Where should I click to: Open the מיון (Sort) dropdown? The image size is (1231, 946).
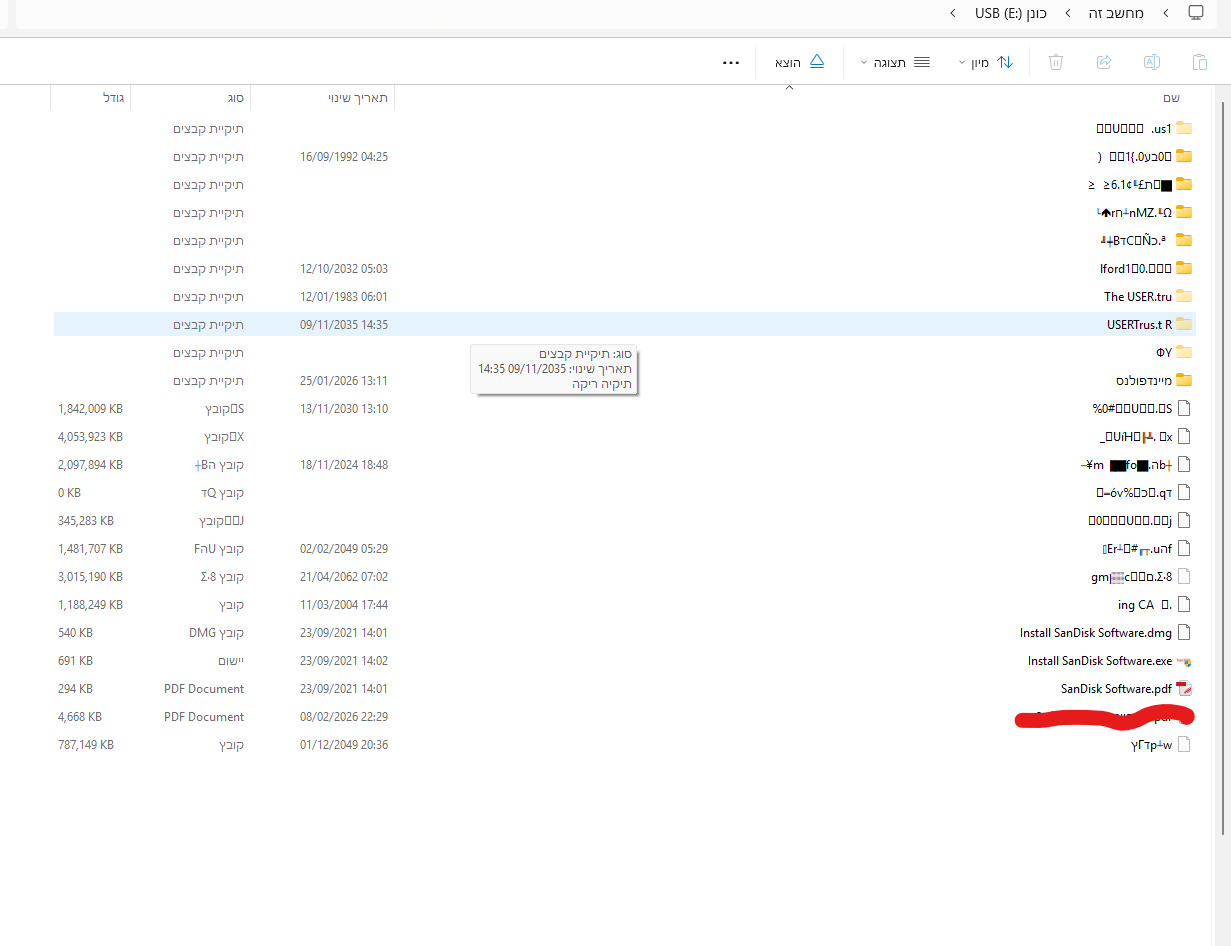click(x=986, y=62)
